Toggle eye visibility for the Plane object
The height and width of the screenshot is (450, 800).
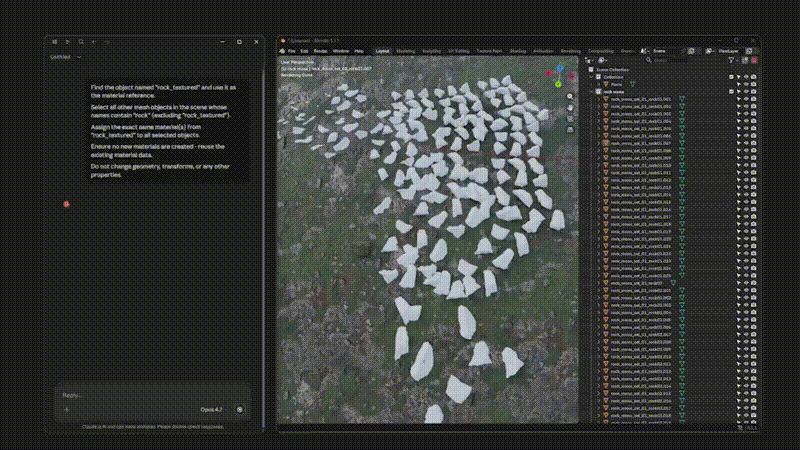(746, 84)
